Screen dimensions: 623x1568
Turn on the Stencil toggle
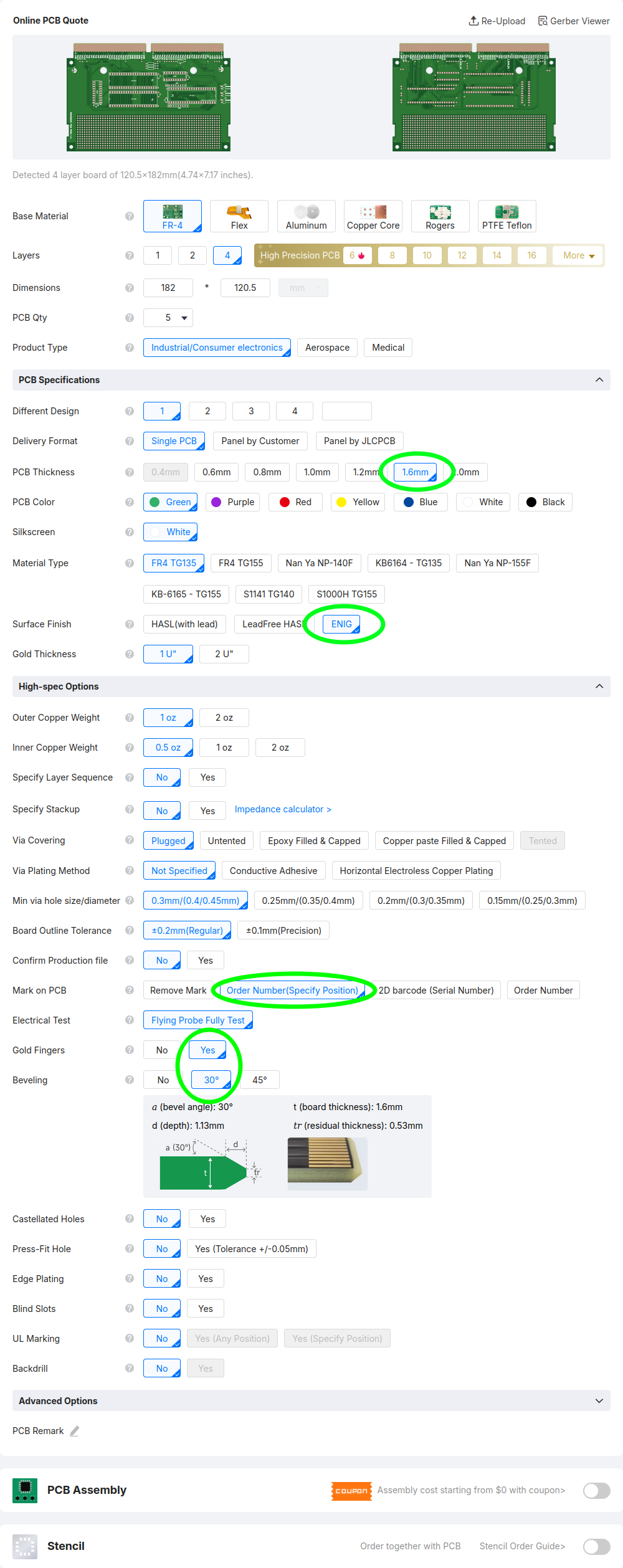(596, 1546)
